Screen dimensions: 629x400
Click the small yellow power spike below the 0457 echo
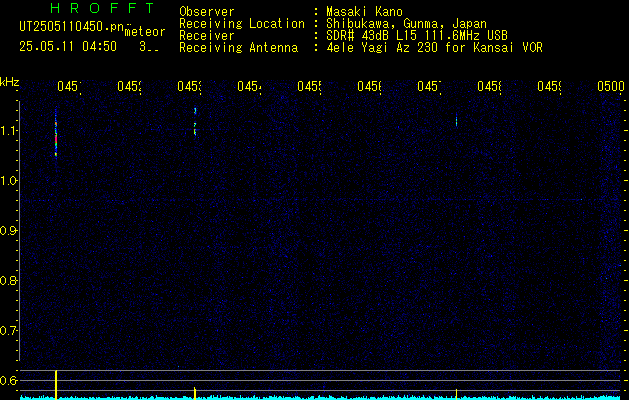click(x=457, y=394)
